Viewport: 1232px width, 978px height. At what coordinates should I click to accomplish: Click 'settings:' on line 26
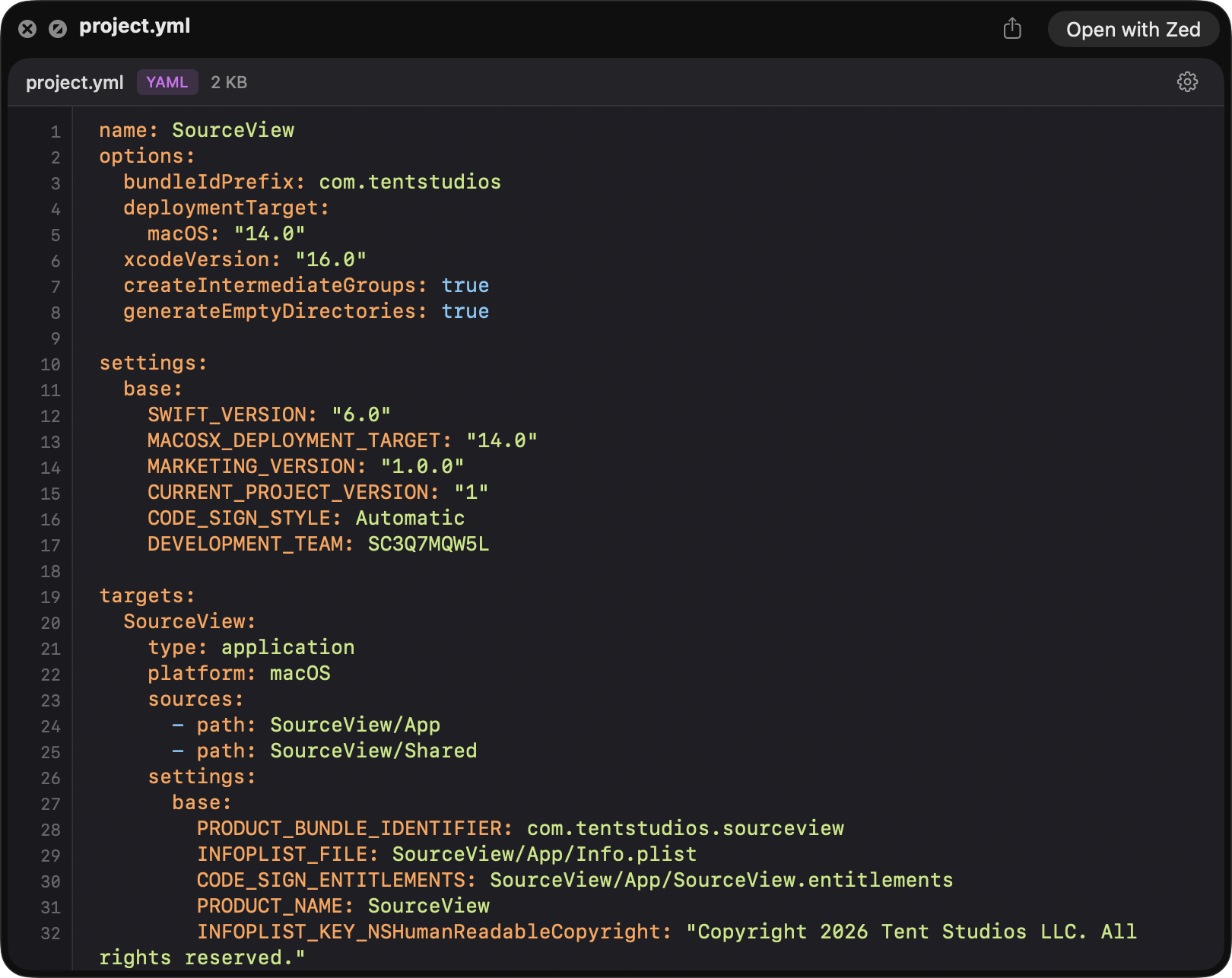point(202,776)
